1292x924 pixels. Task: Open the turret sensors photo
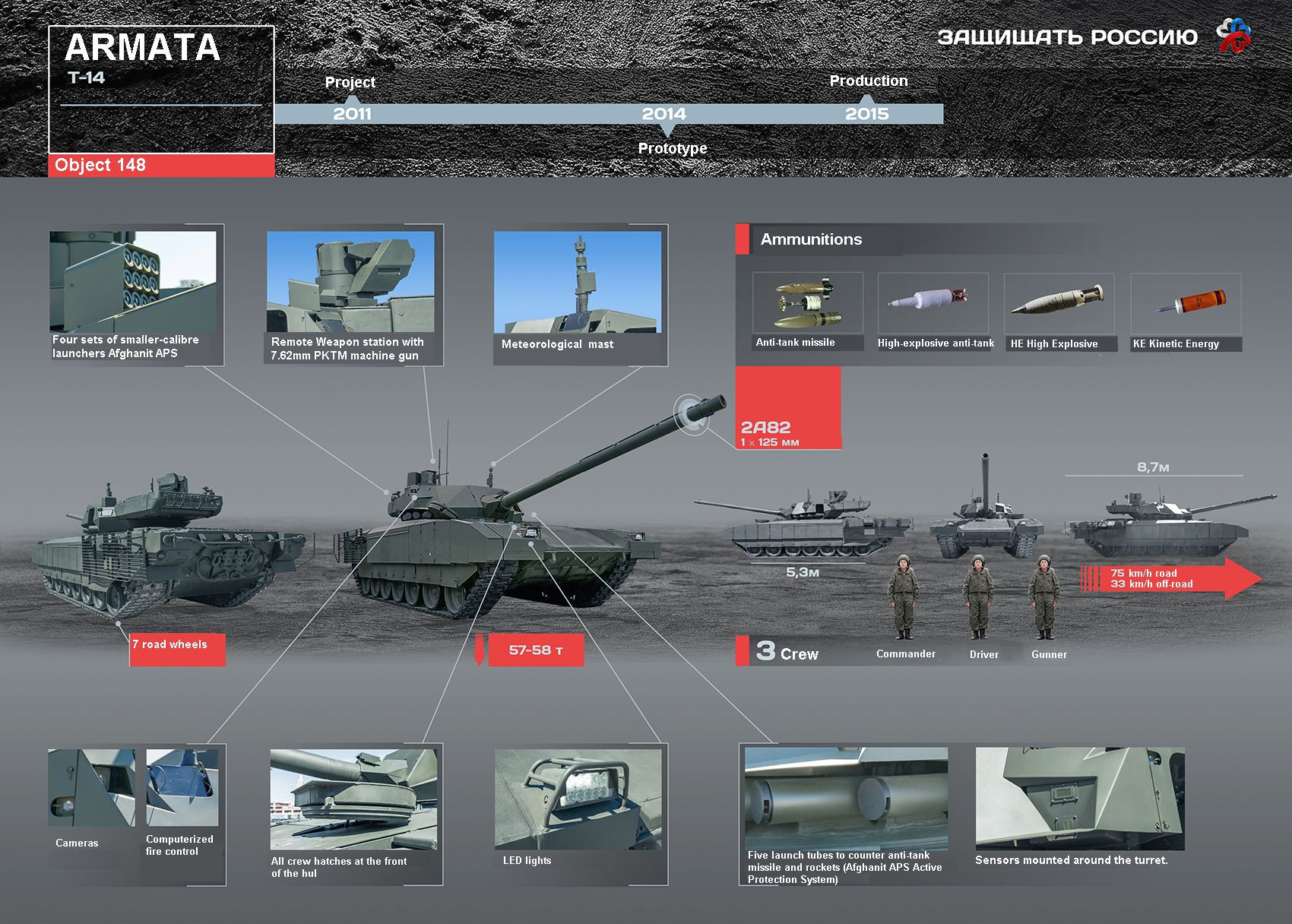pos(1080,799)
